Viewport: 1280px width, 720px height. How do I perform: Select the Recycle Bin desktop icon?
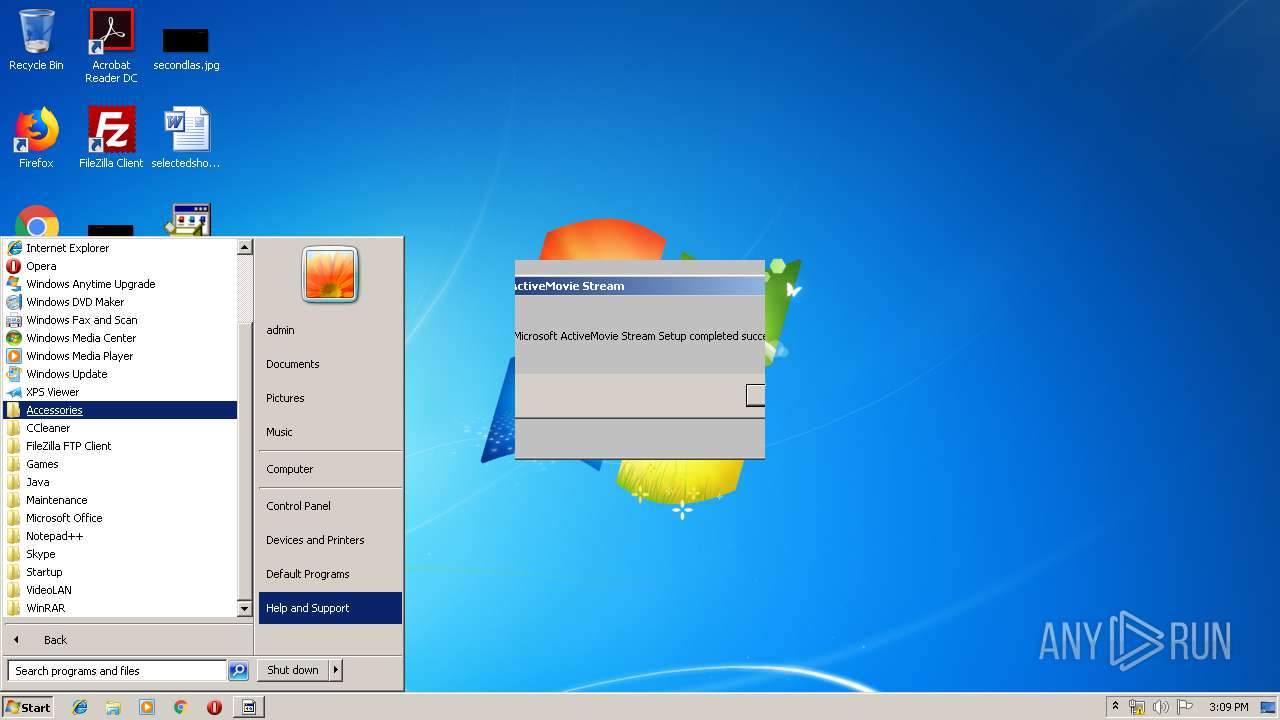tap(36, 40)
